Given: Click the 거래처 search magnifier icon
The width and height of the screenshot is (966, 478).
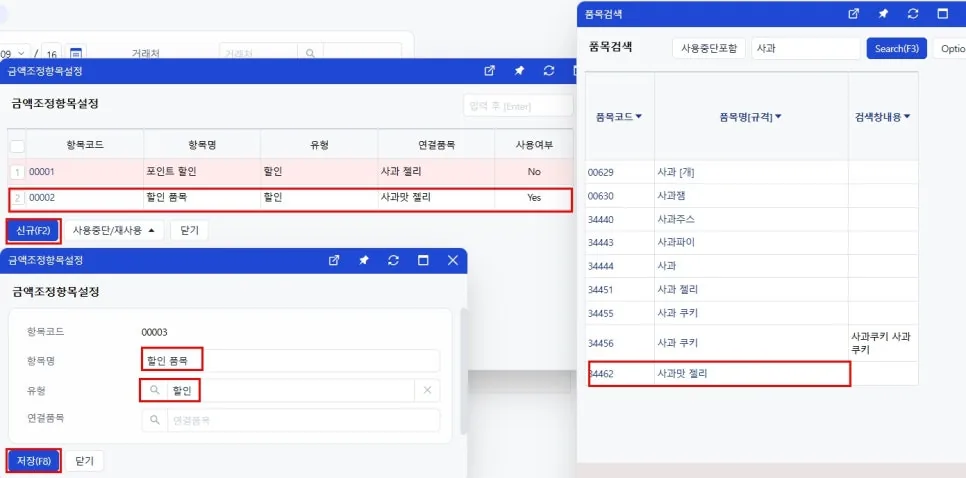Looking at the screenshot, I should (x=310, y=54).
